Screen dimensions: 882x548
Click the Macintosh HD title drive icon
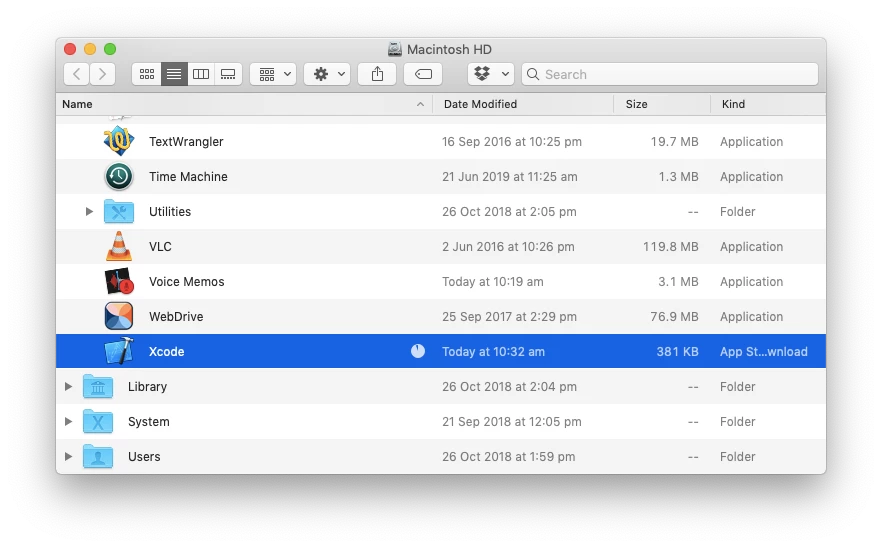[395, 50]
